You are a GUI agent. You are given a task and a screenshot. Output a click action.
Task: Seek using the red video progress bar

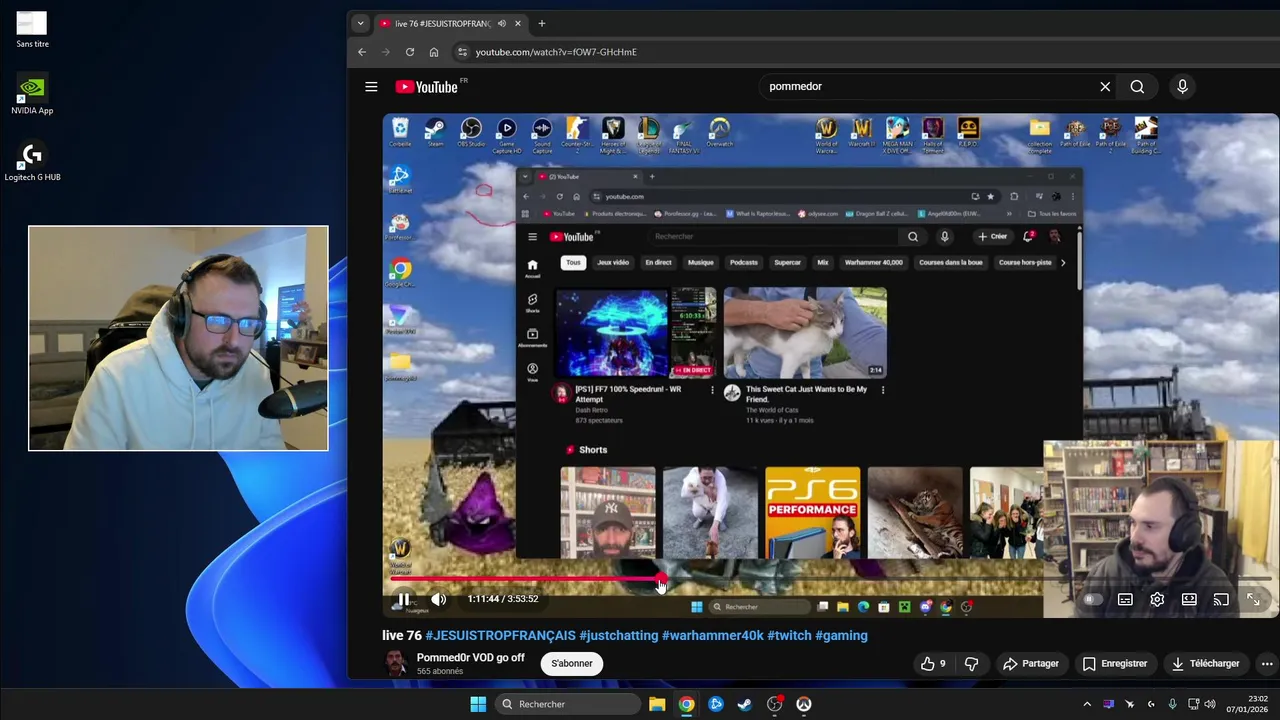pos(830,578)
